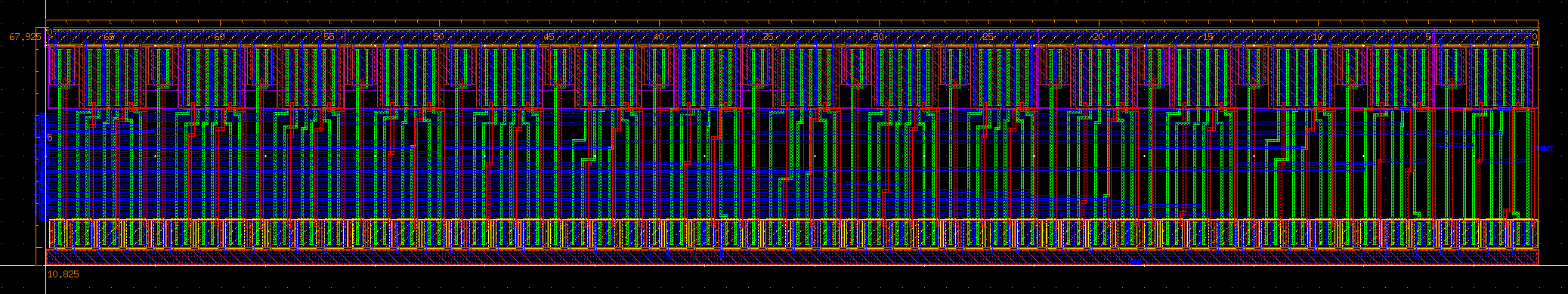This screenshot has height=294, width=1568.
Task: Click the vertical ruler label 5 at left
Action: pos(50,138)
